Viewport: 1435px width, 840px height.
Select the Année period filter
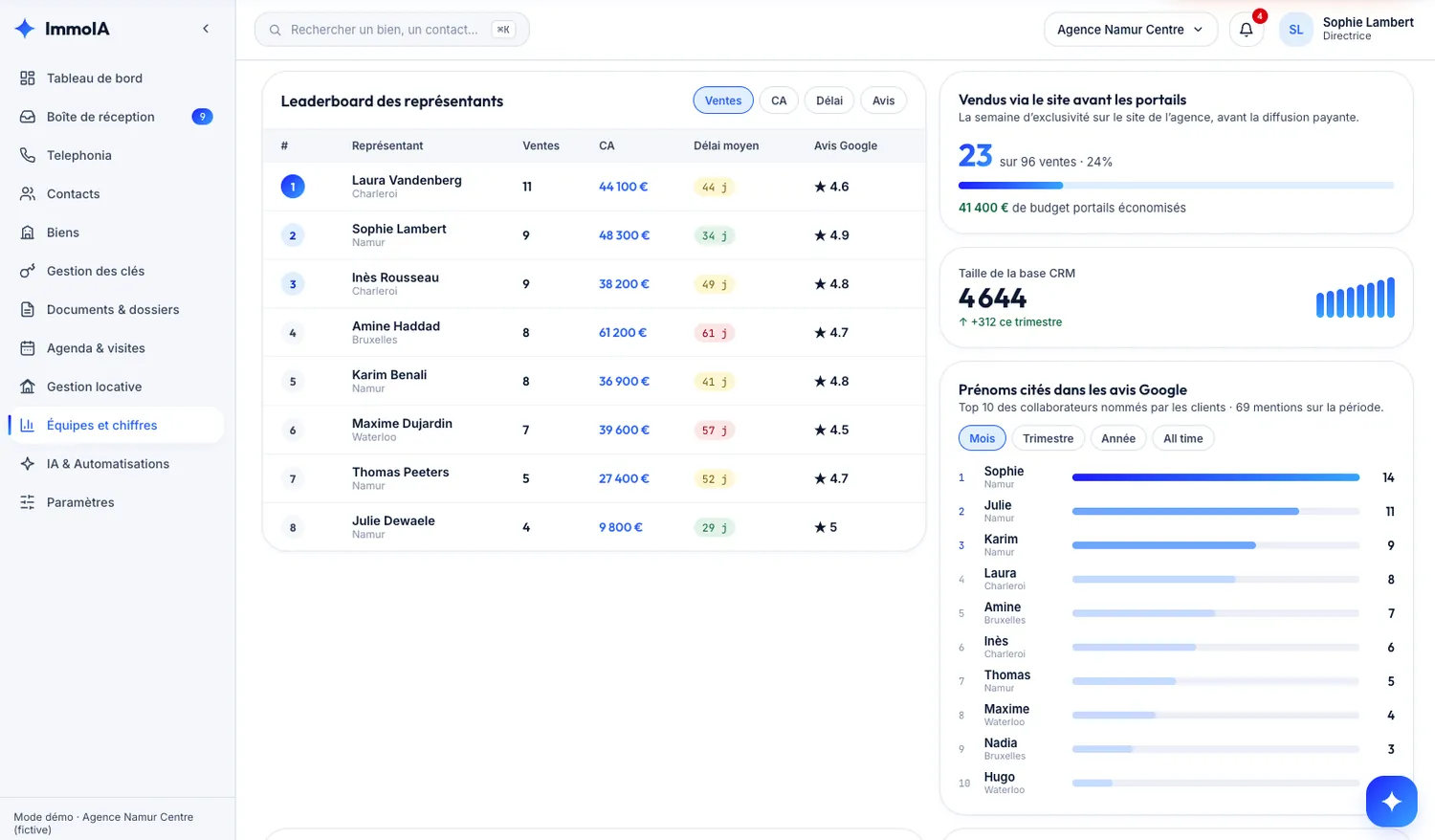1117,438
